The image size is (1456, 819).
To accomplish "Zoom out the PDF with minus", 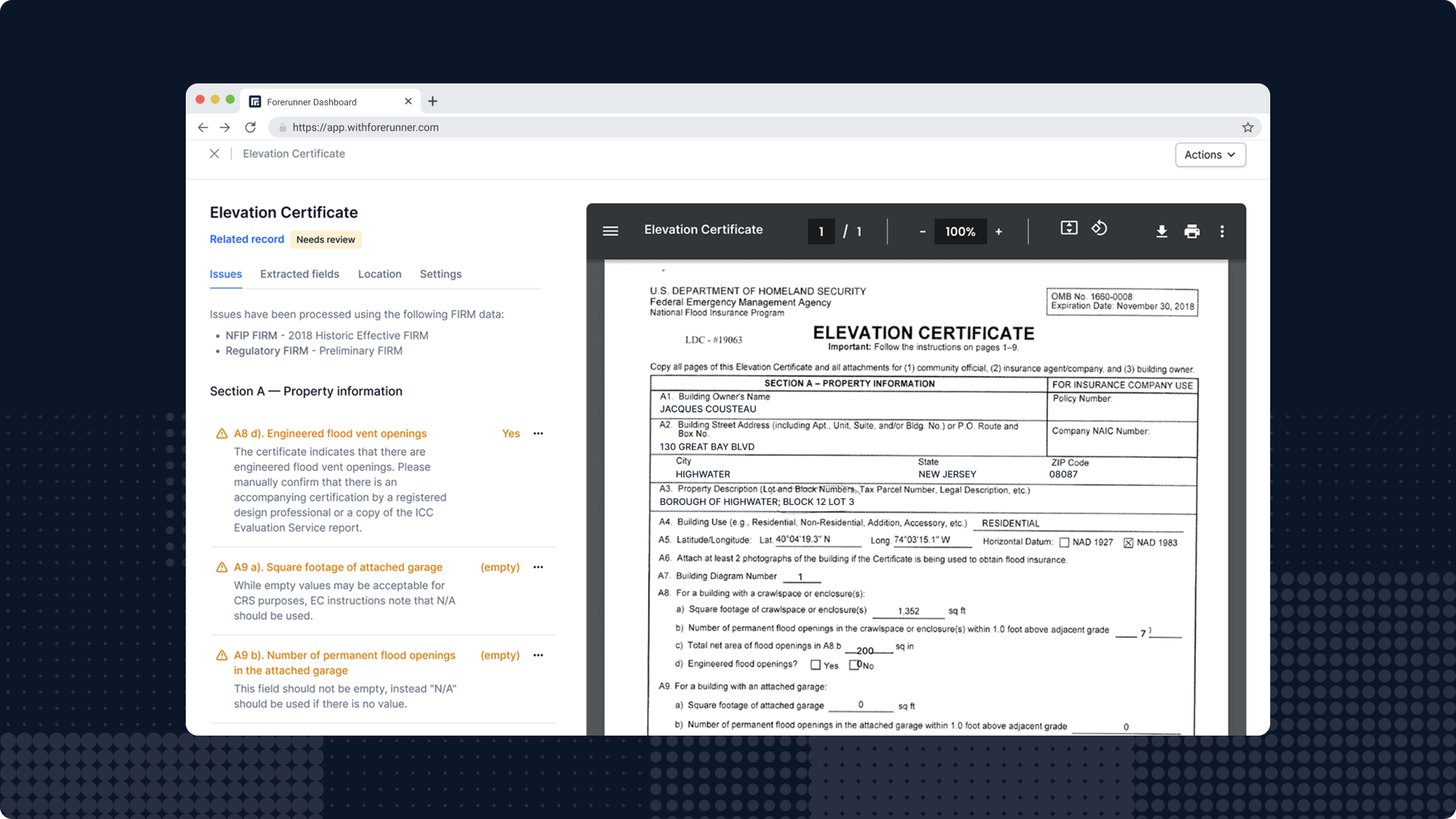I will pyautogui.click(x=922, y=232).
